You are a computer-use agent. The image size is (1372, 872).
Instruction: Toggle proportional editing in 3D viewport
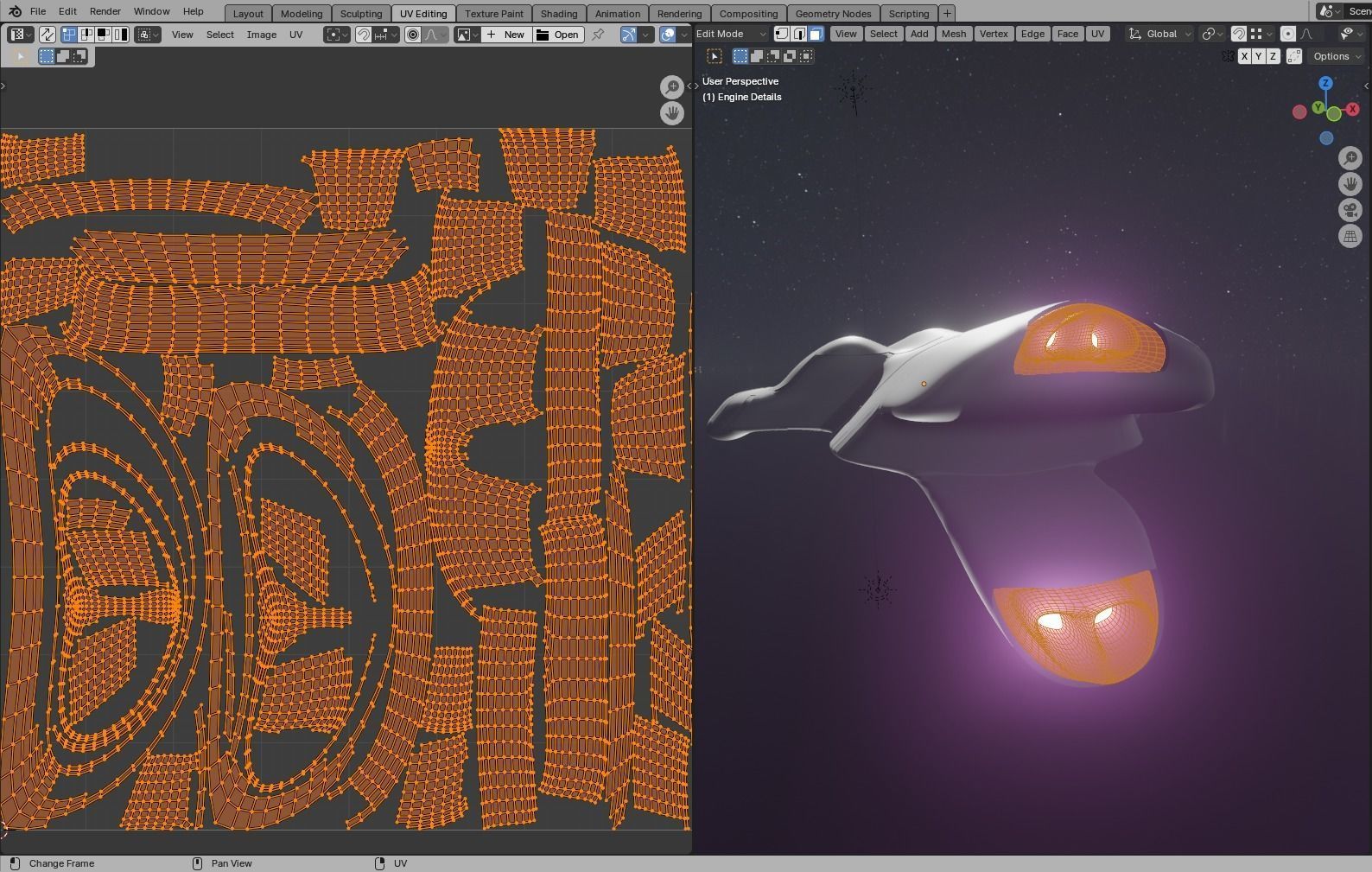[1287, 34]
